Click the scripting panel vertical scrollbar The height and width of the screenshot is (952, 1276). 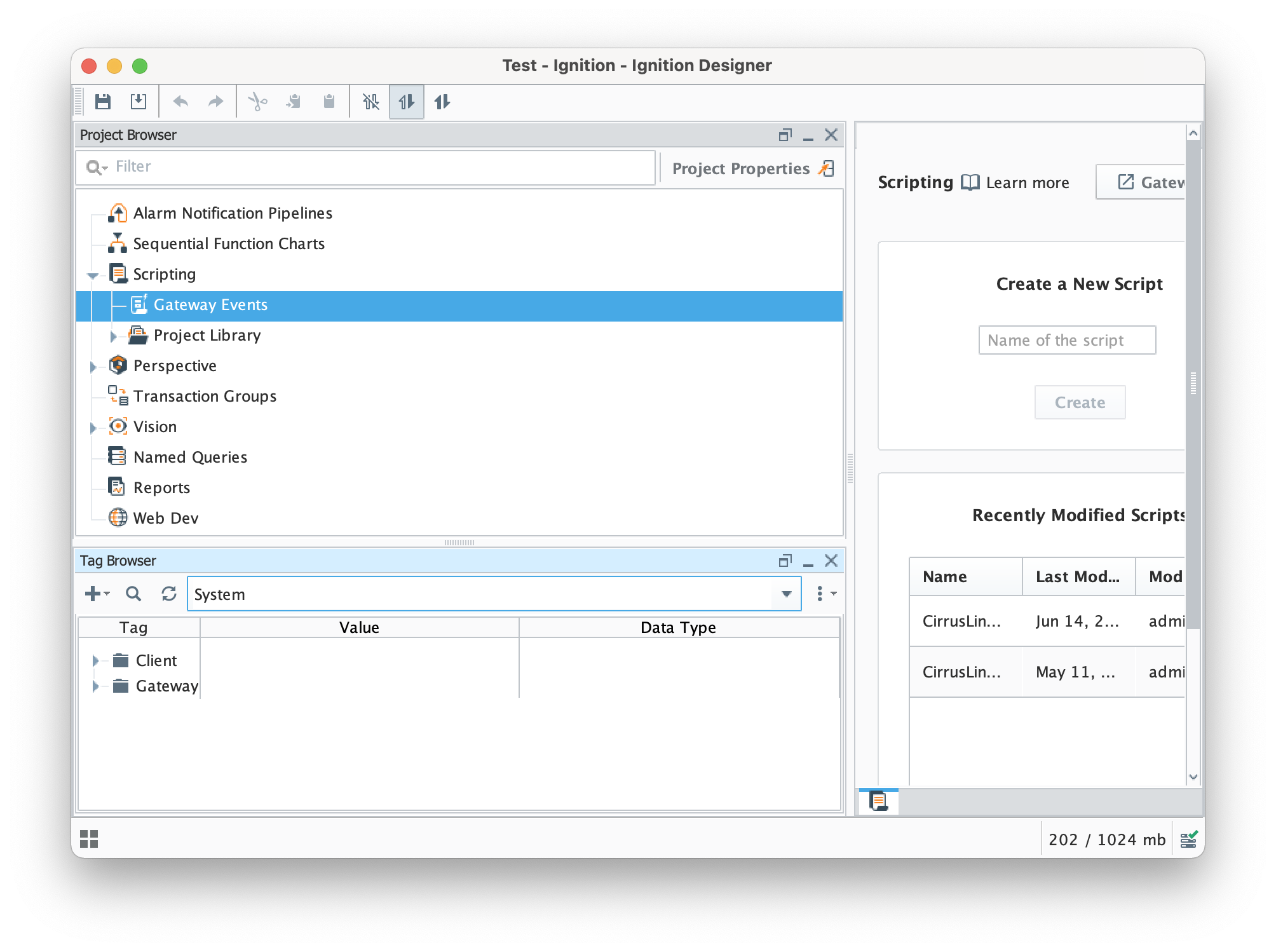(x=1193, y=384)
